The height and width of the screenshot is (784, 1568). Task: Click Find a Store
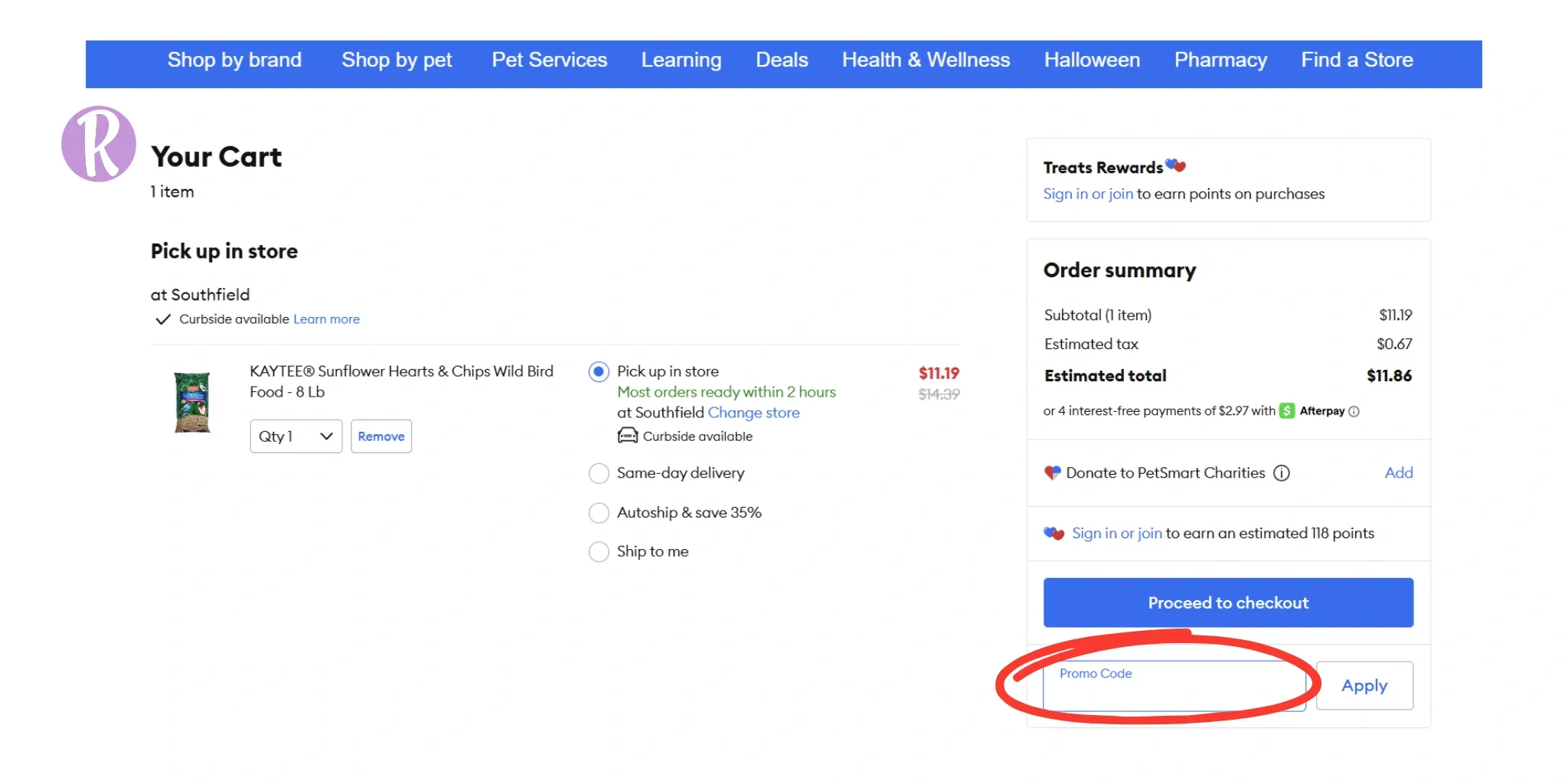pos(1357,60)
